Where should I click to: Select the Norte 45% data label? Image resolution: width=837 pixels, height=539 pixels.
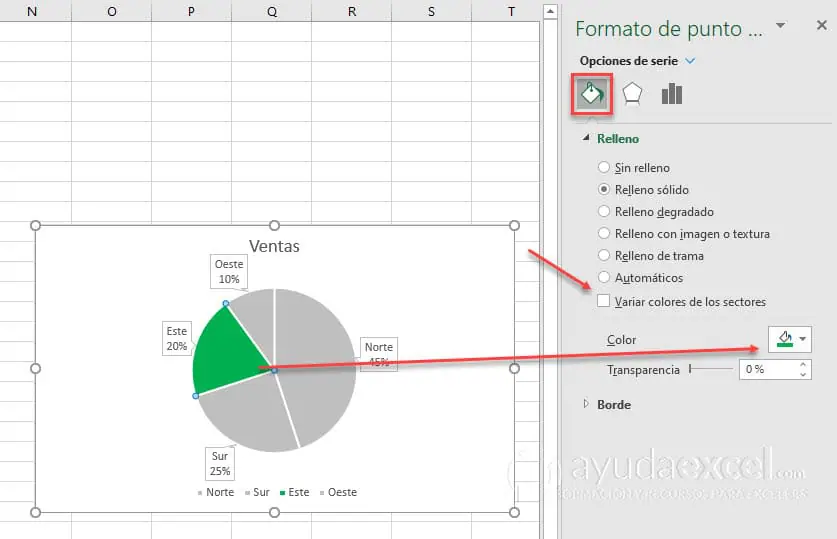[x=378, y=354]
